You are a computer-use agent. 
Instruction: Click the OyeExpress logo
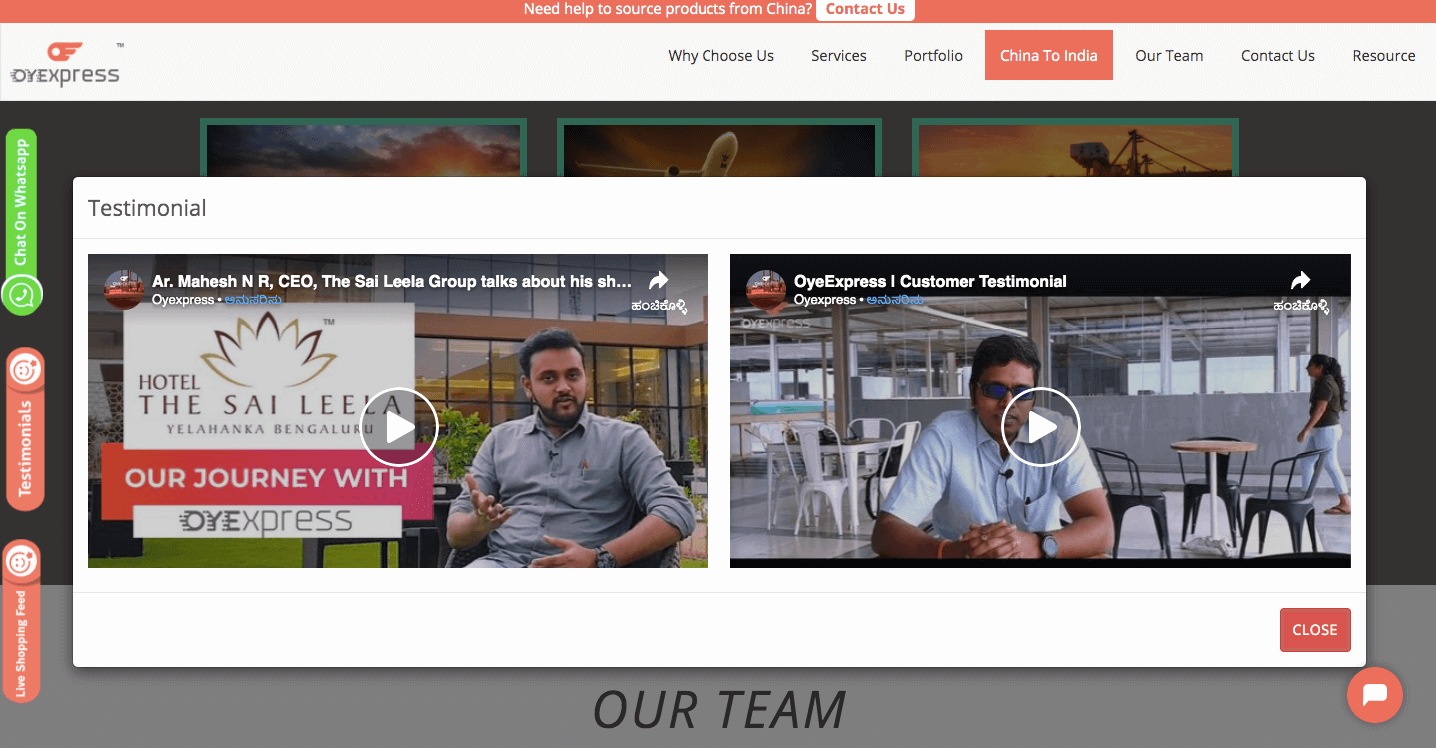coord(66,63)
